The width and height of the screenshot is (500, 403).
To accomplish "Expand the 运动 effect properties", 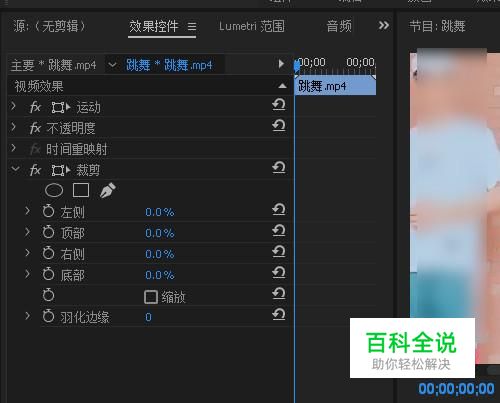I will pyautogui.click(x=14, y=106).
